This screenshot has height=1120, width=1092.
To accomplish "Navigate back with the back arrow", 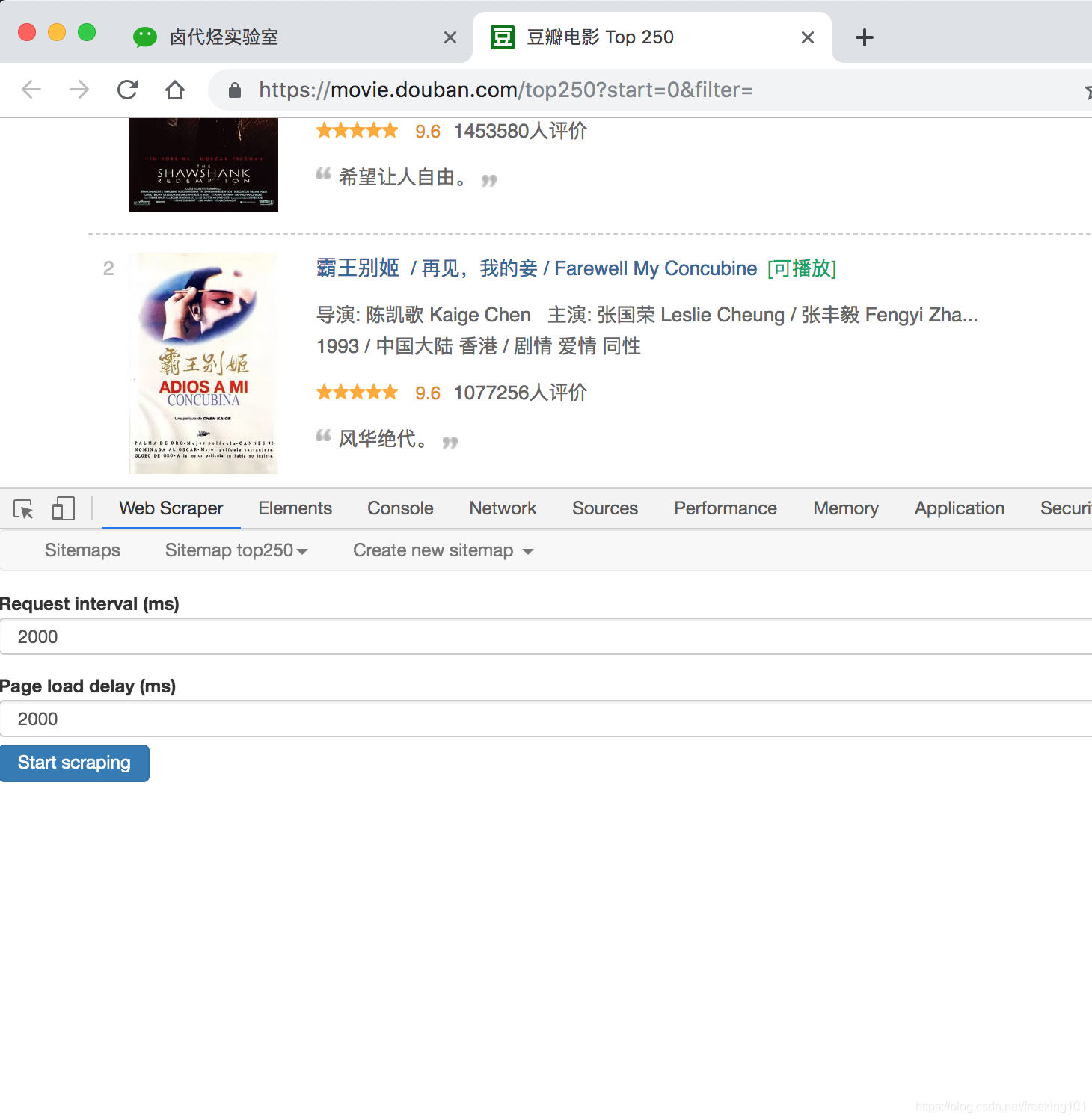I will pos(31,90).
